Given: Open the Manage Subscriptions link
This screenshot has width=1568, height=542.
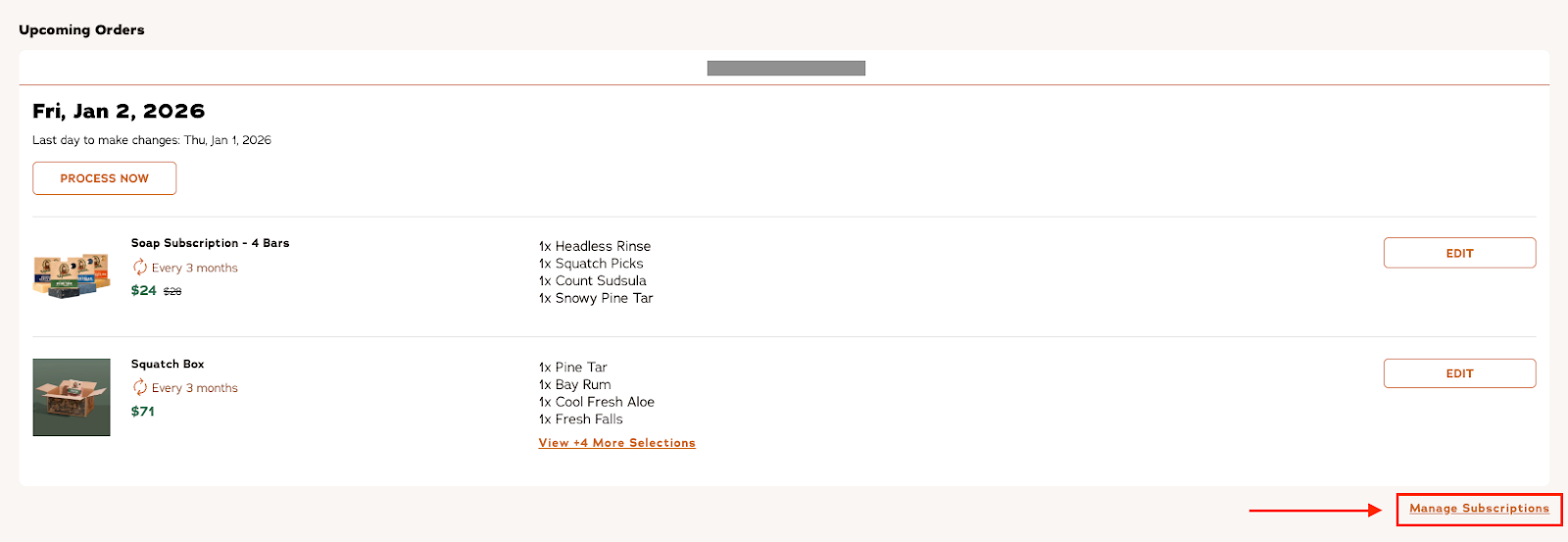Looking at the screenshot, I should click(1479, 509).
